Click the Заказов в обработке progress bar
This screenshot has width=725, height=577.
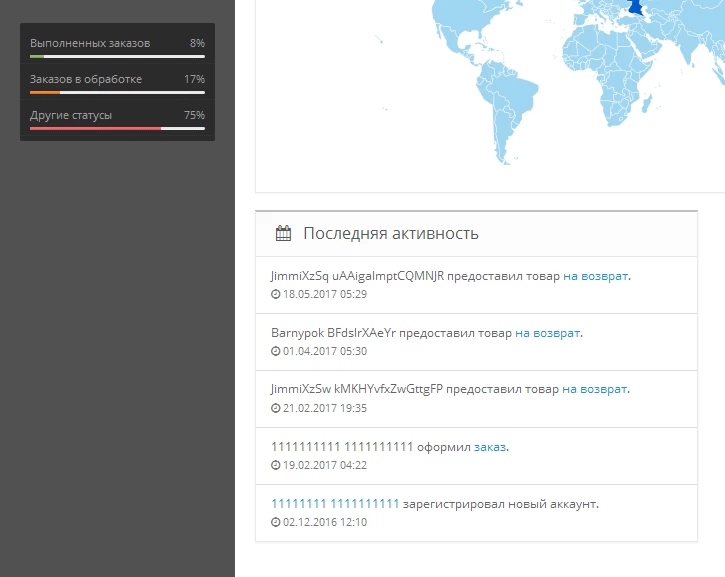pyautogui.click(x=117, y=92)
